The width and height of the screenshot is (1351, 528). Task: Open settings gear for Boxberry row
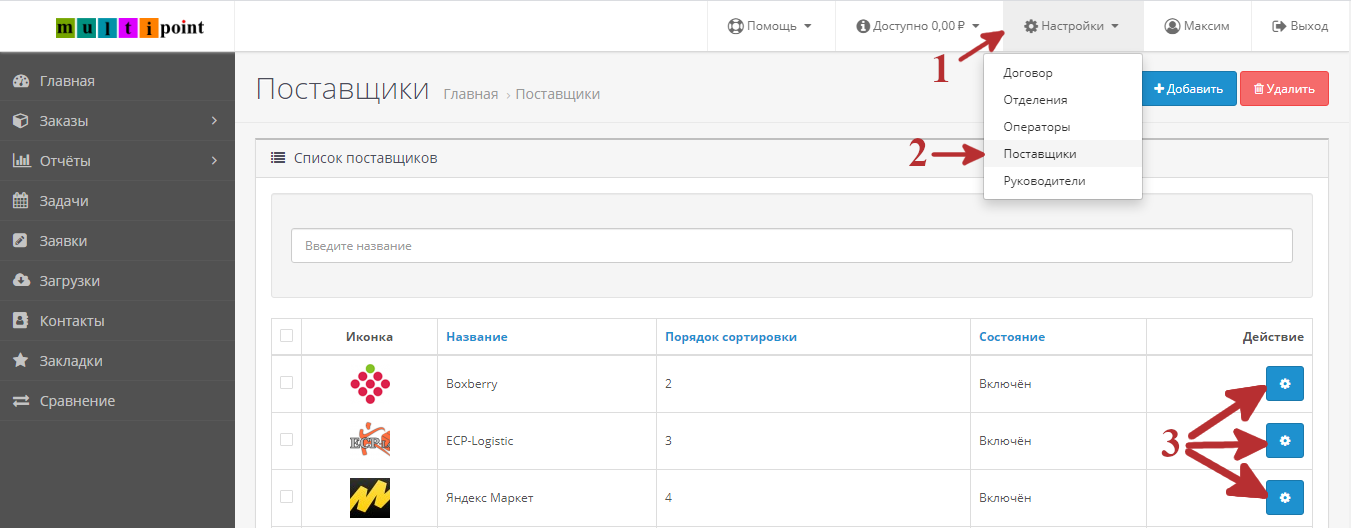[1285, 384]
